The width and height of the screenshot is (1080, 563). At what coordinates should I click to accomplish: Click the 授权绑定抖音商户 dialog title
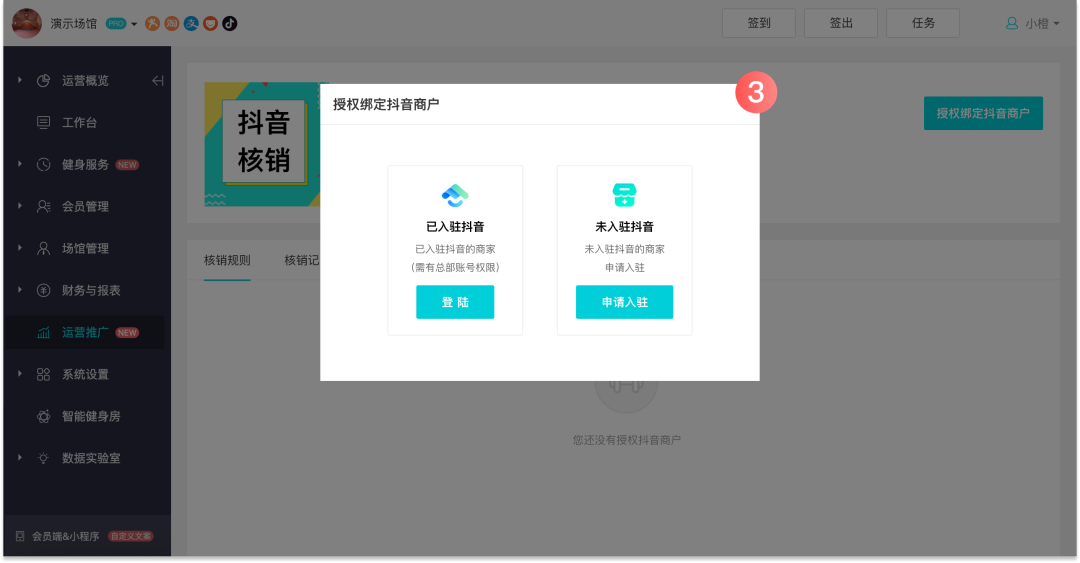386,104
